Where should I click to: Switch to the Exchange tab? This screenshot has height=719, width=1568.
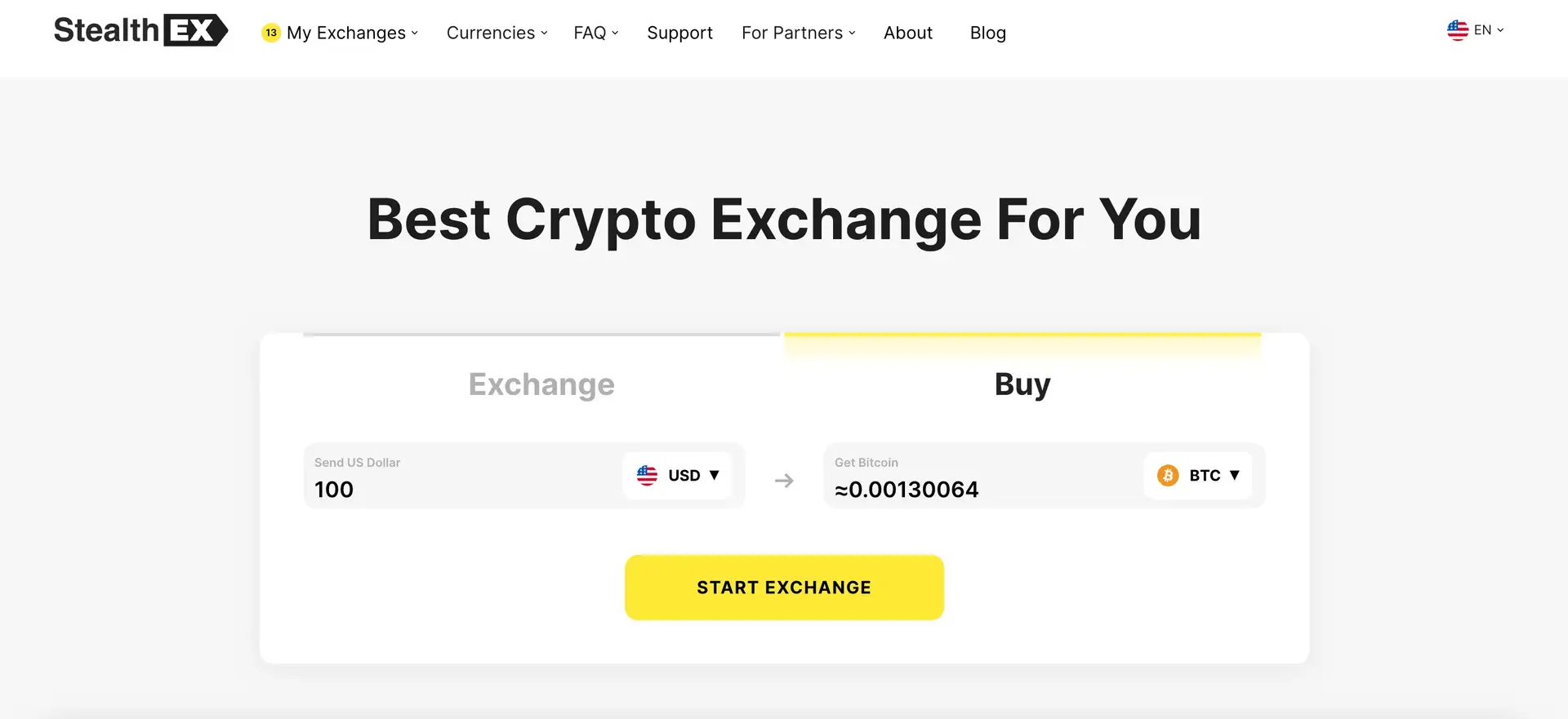[541, 384]
